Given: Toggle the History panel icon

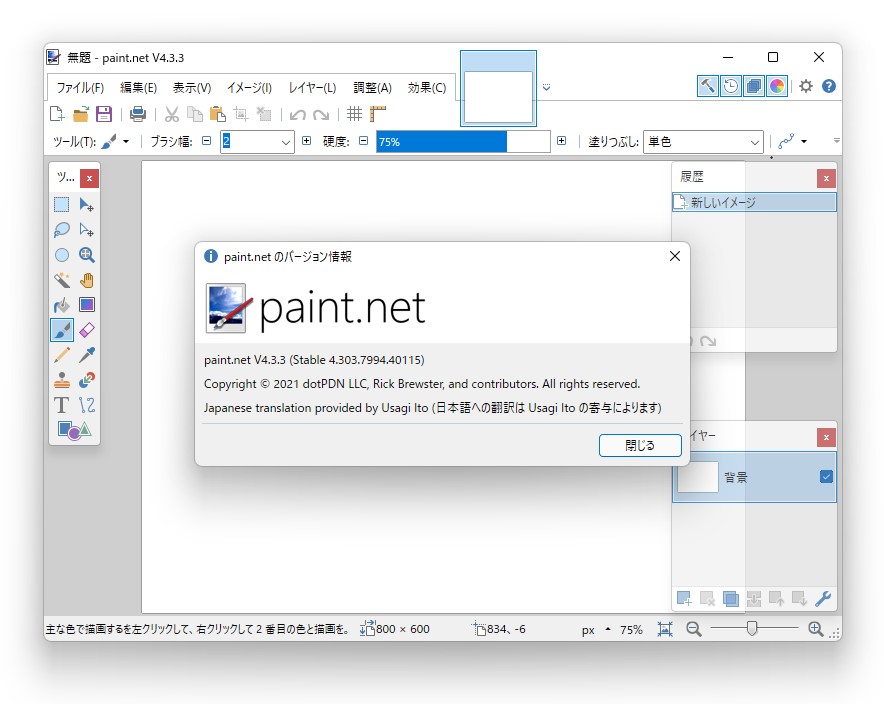Looking at the screenshot, I should pyautogui.click(x=730, y=86).
